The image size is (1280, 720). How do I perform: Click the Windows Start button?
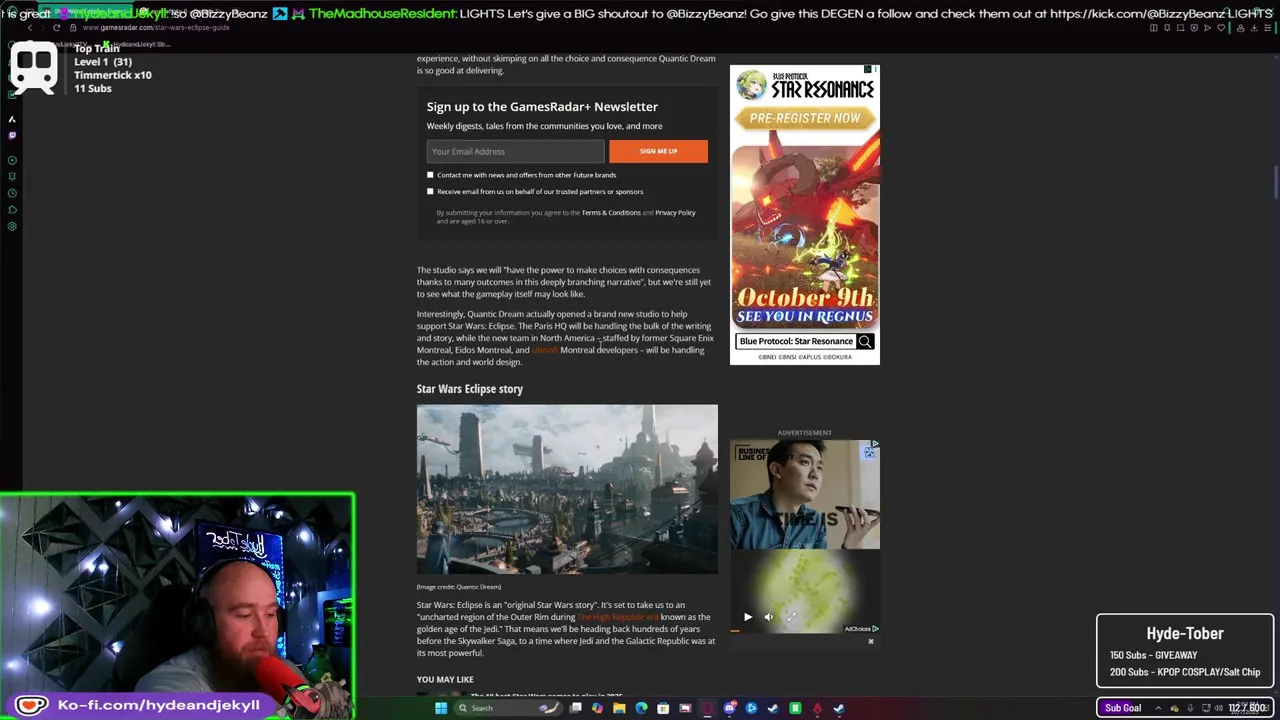(x=441, y=708)
